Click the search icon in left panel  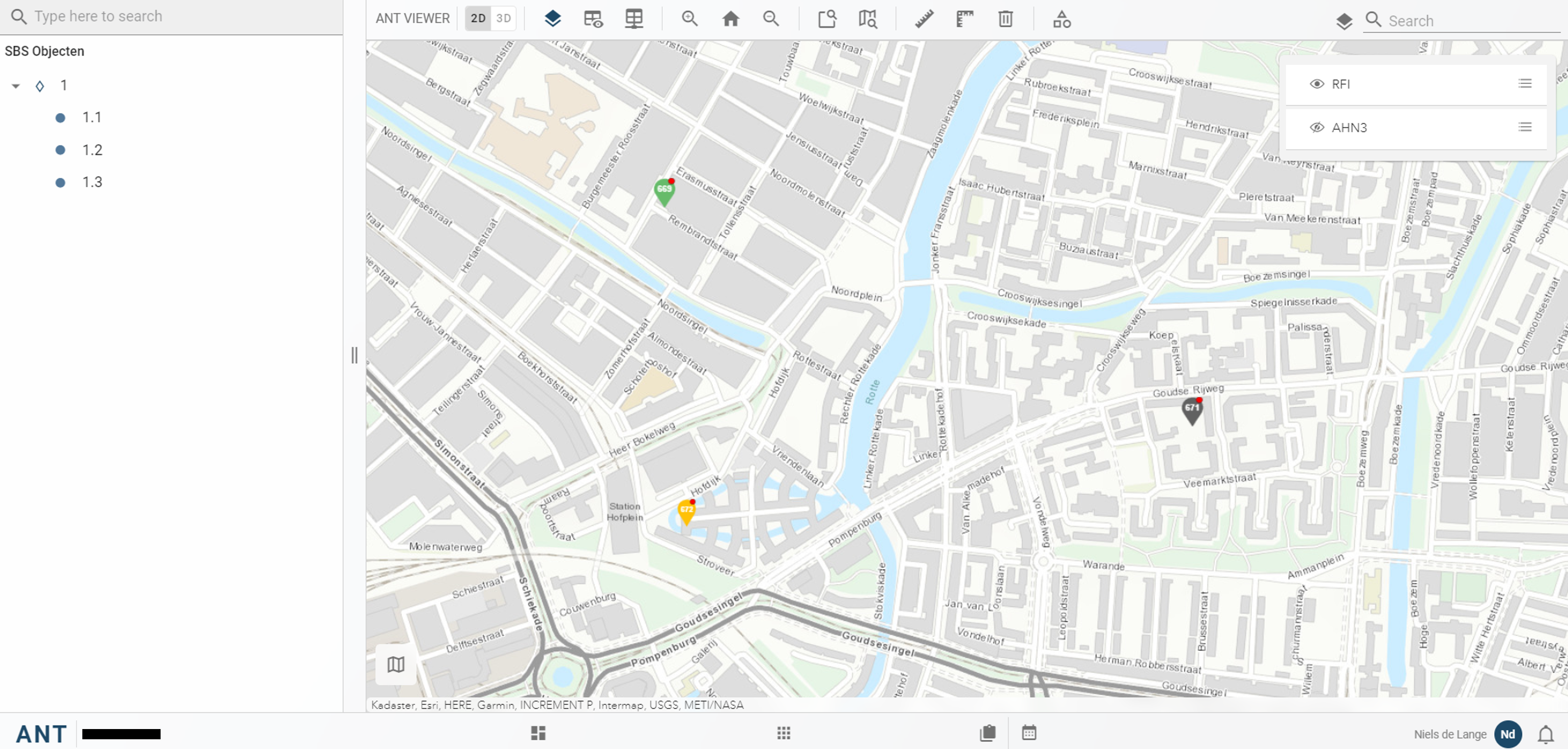click(x=18, y=16)
